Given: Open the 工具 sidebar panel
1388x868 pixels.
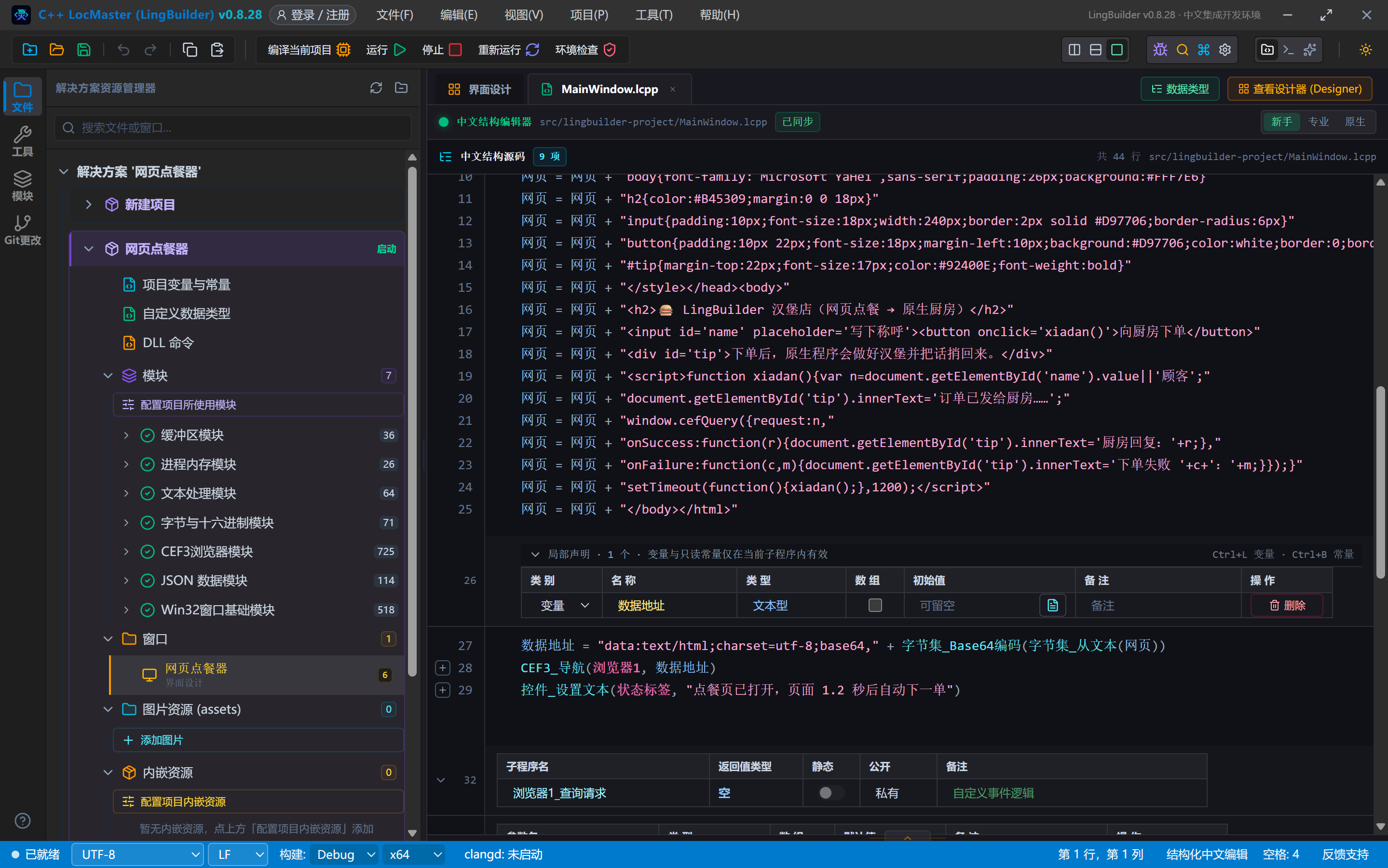Looking at the screenshot, I should point(22,141).
